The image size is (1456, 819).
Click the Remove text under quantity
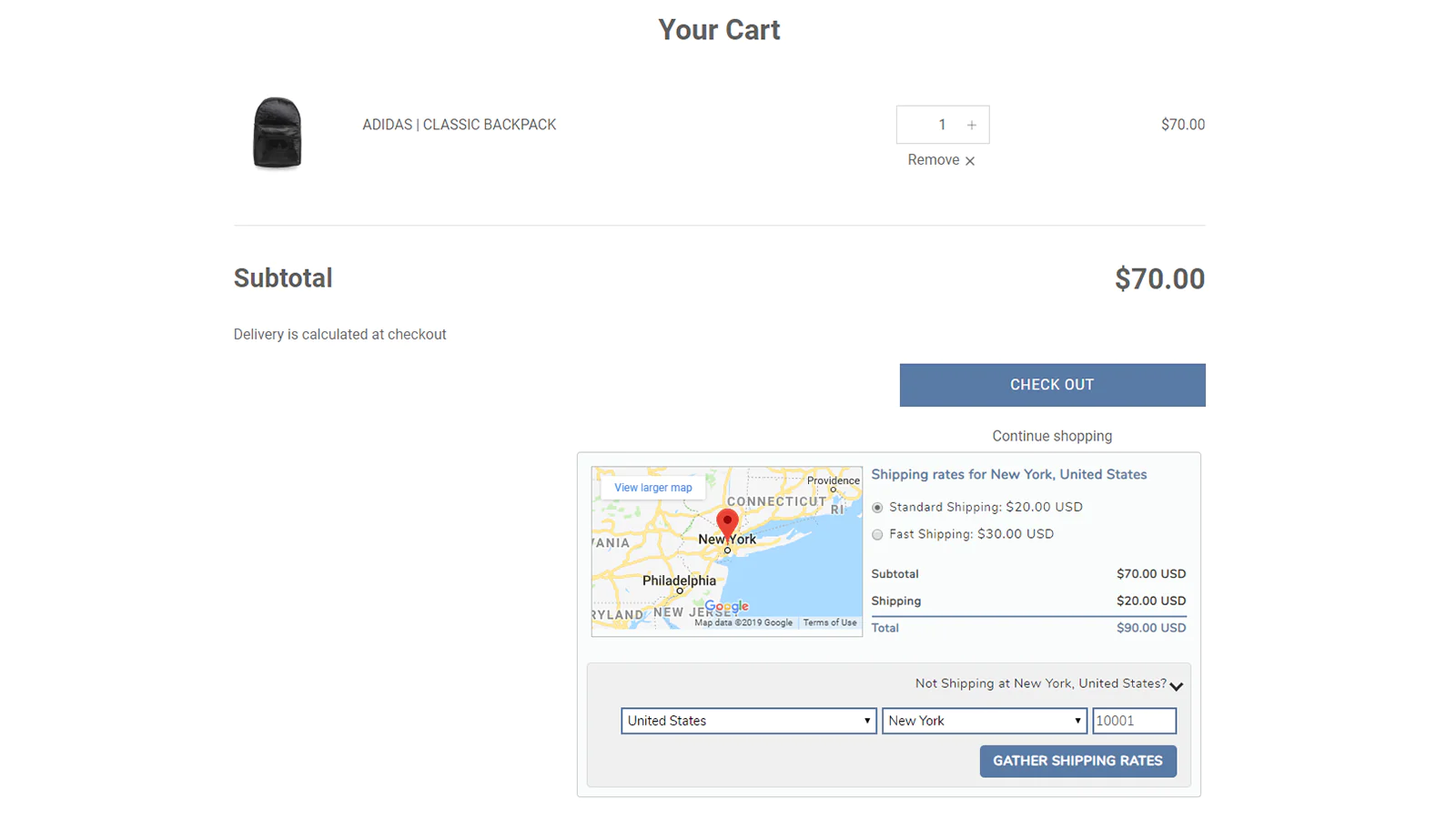click(x=933, y=160)
